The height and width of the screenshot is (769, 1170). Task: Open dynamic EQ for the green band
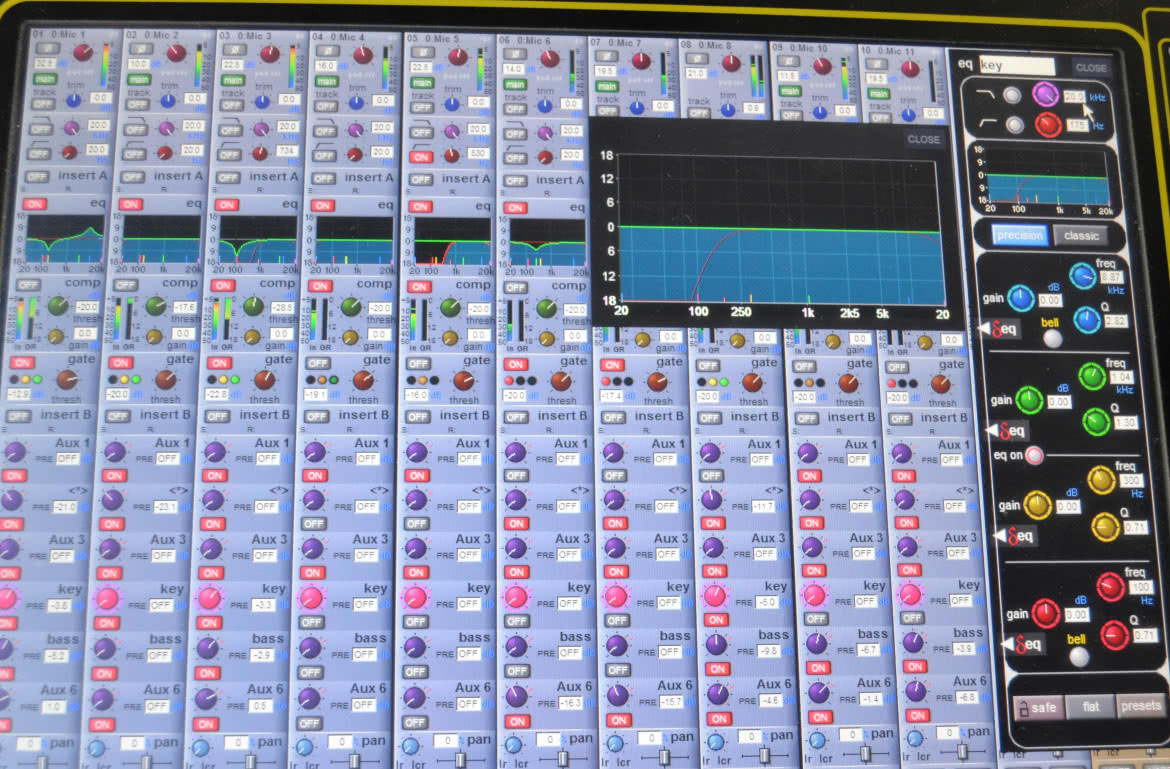[x=1009, y=430]
